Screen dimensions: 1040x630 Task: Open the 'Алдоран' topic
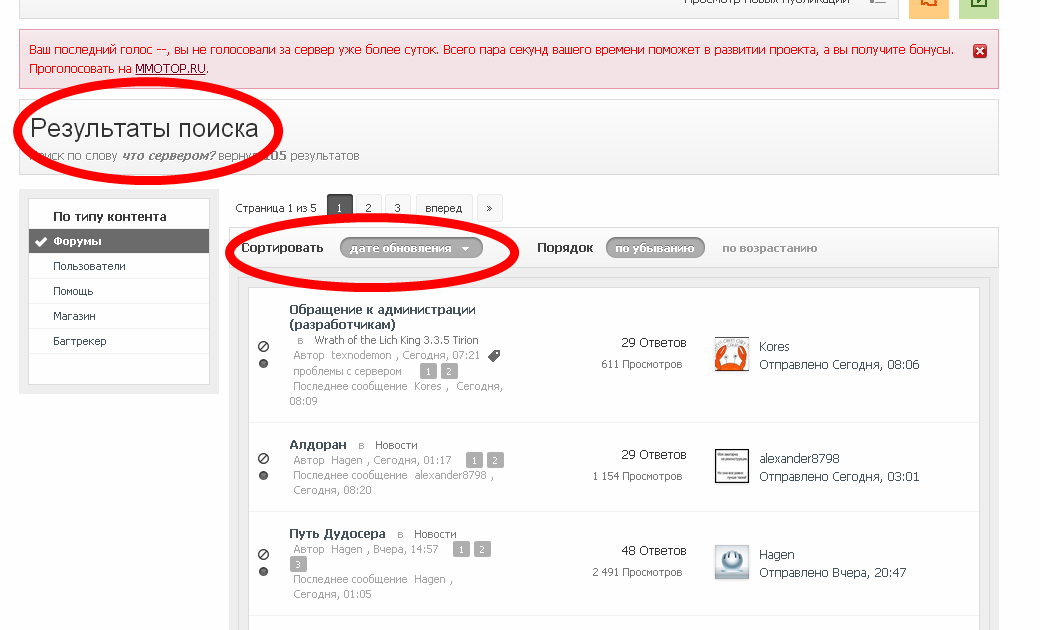point(318,444)
